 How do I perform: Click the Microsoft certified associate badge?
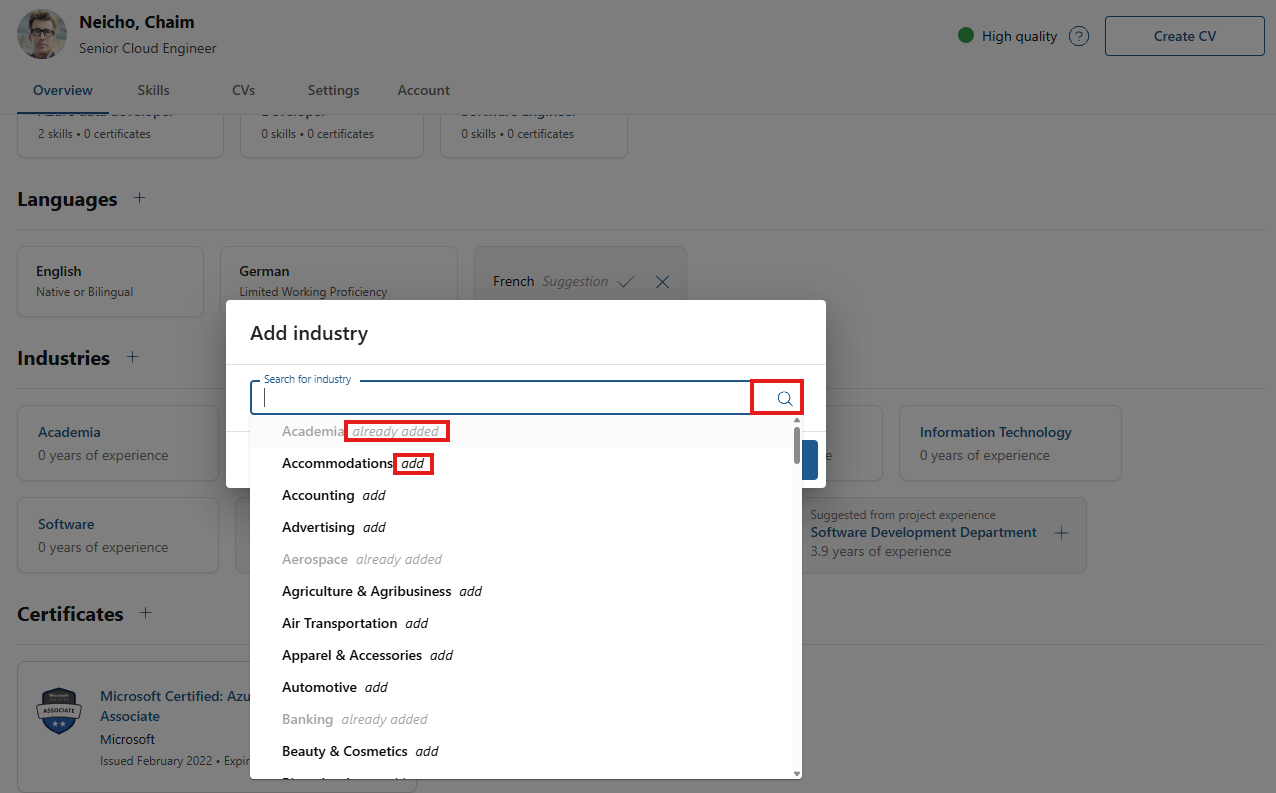[x=58, y=712]
